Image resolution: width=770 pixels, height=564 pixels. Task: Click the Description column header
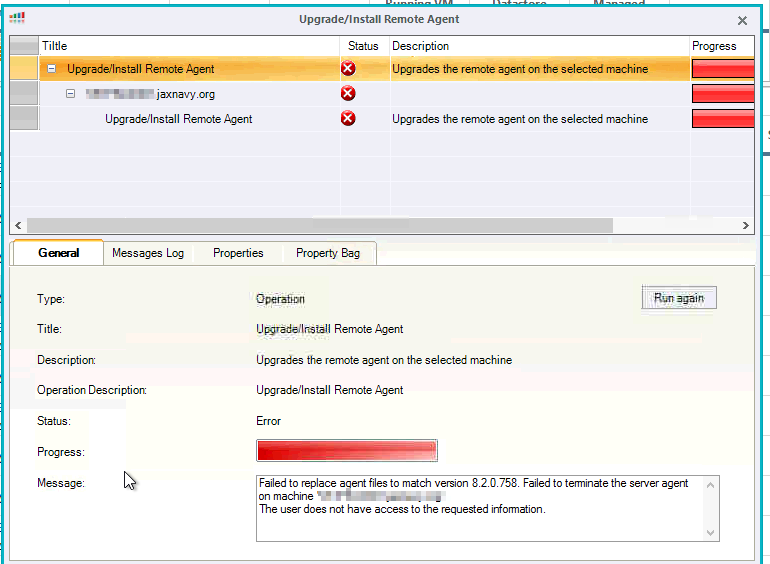tap(540, 46)
